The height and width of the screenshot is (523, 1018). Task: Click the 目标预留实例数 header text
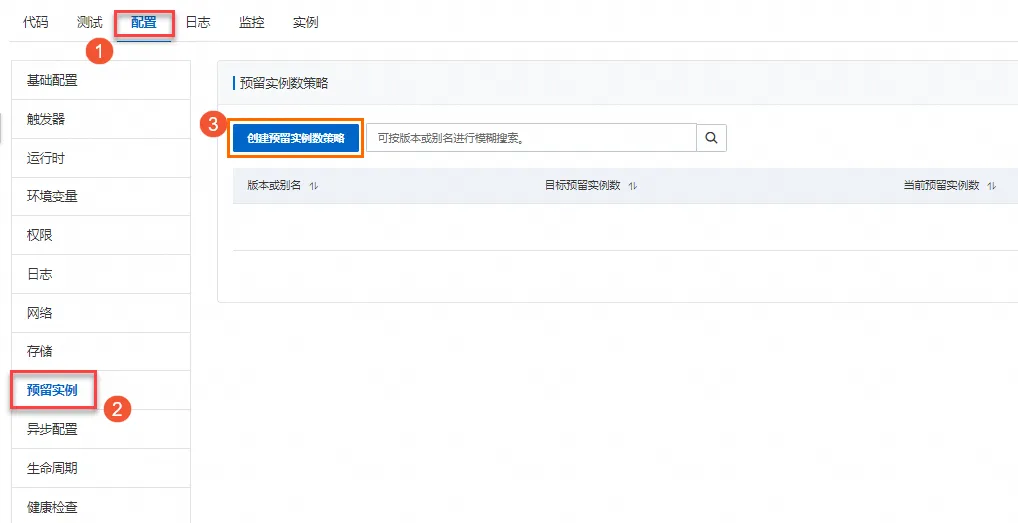tap(582, 186)
